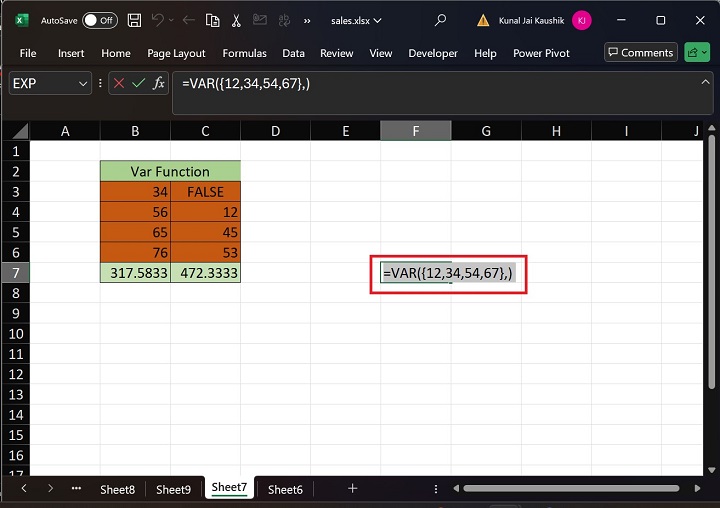
Task: Toggle AutoSave switch on
Action: (x=100, y=20)
